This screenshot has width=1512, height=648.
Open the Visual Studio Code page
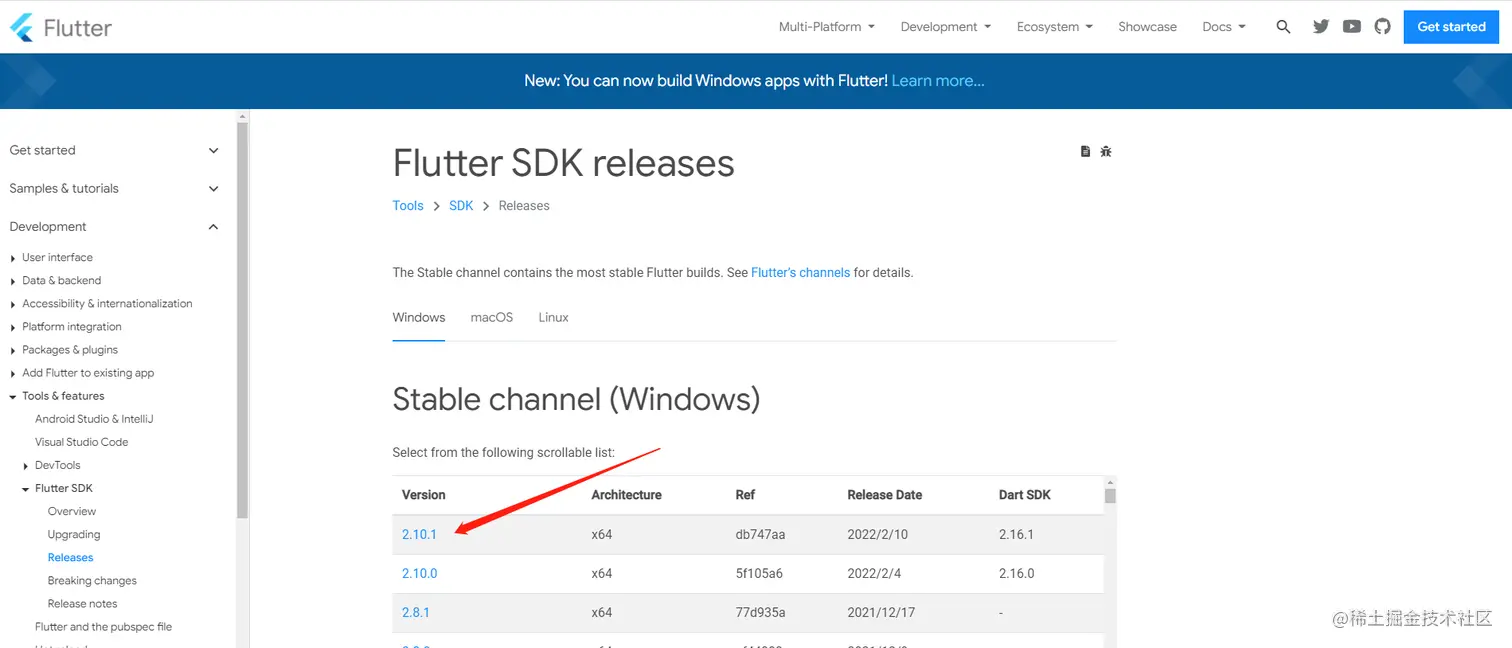click(x=81, y=442)
